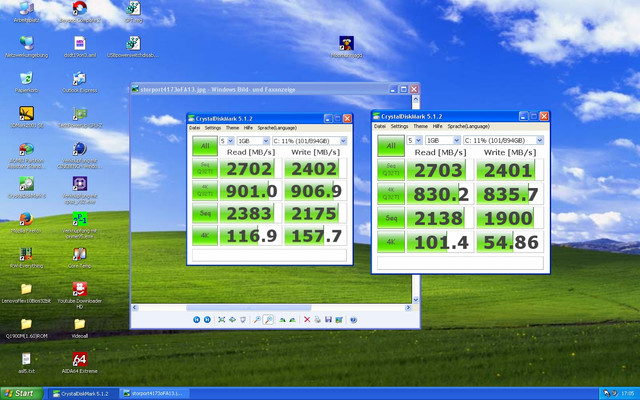Click the 17:05 taskbar clock
The height and width of the screenshot is (400, 640).
pos(628,393)
